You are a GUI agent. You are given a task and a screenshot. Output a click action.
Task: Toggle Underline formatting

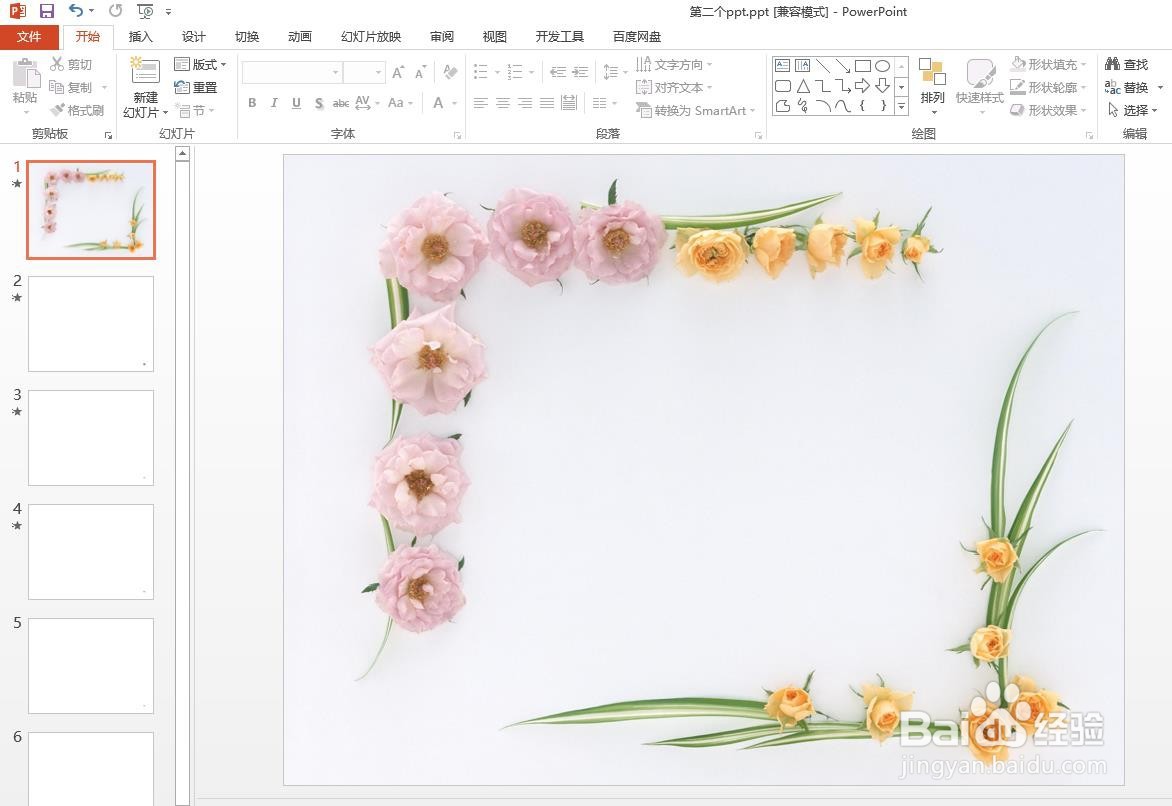[x=297, y=103]
